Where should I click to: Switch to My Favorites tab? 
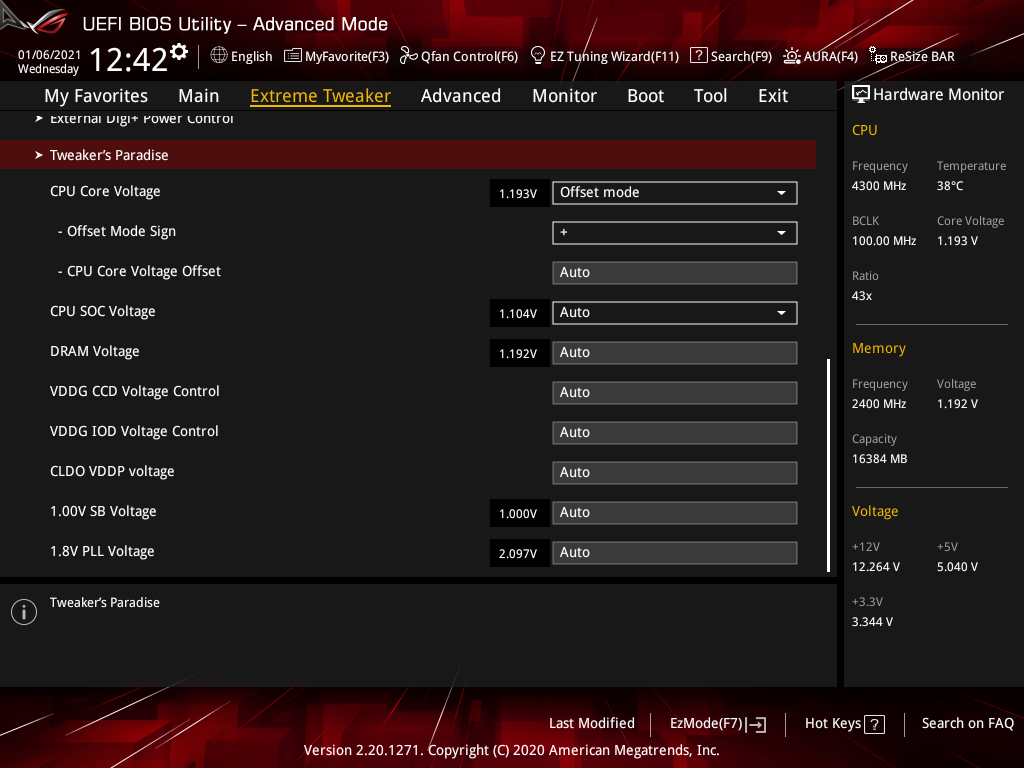pos(96,96)
